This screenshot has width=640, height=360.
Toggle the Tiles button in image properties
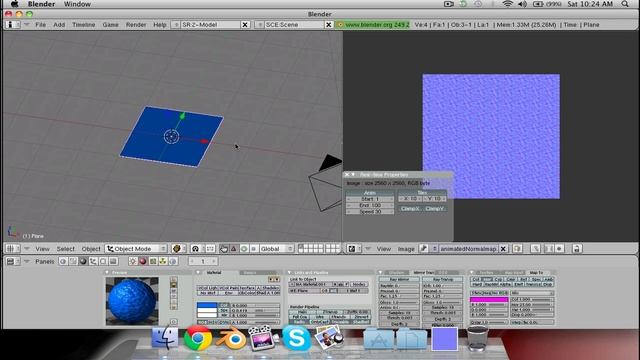pyautogui.click(x=422, y=193)
